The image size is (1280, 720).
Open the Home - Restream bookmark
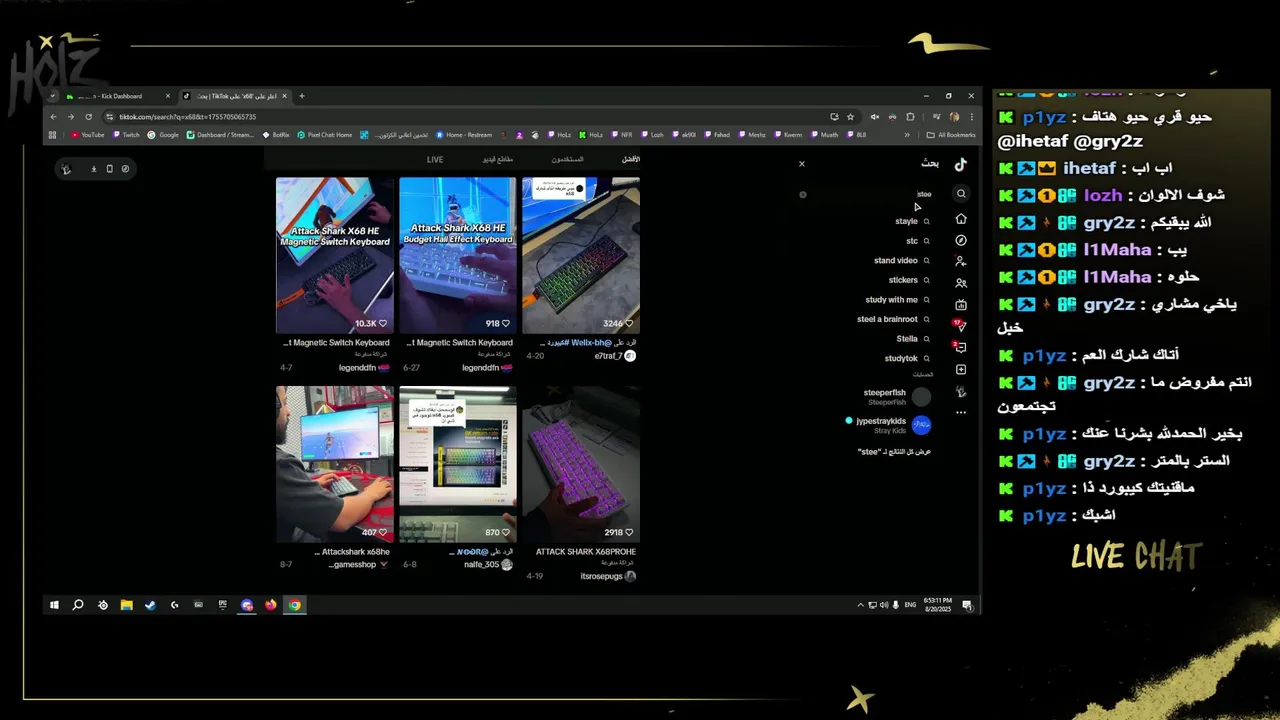coord(464,135)
